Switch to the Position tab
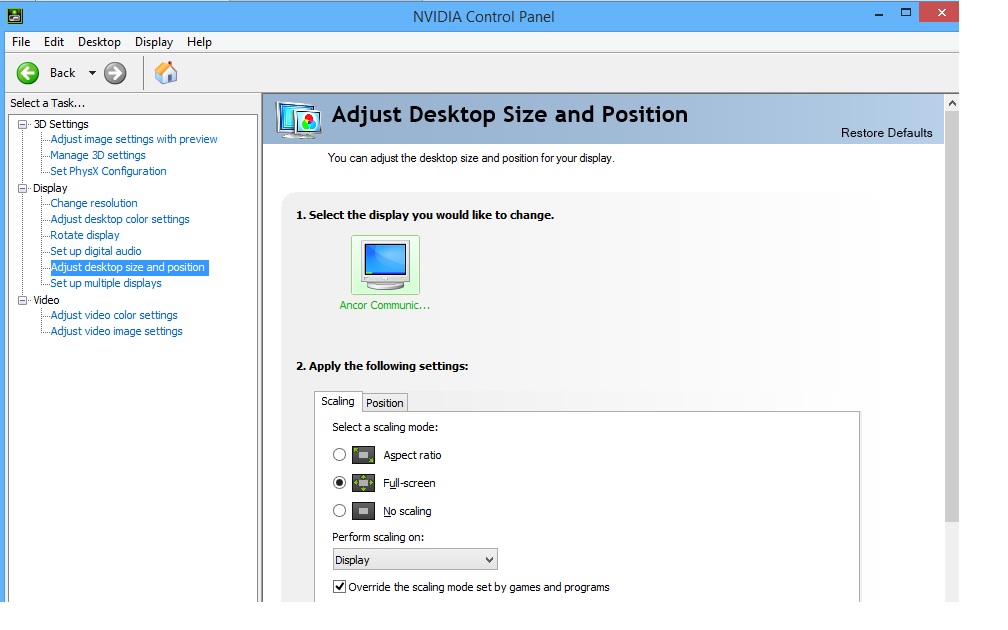Viewport: 1008px width, 630px height. [384, 402]
